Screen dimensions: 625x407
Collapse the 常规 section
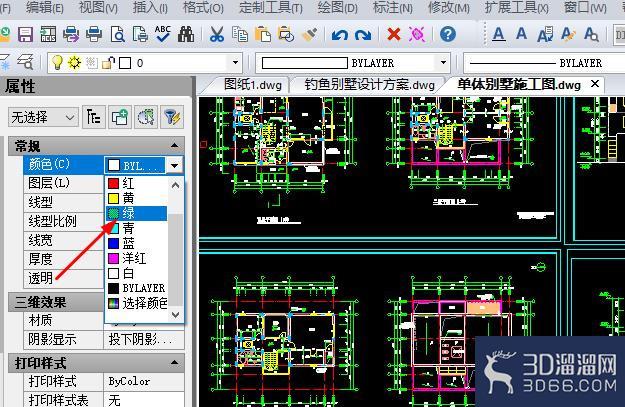[x=174, y=146]
